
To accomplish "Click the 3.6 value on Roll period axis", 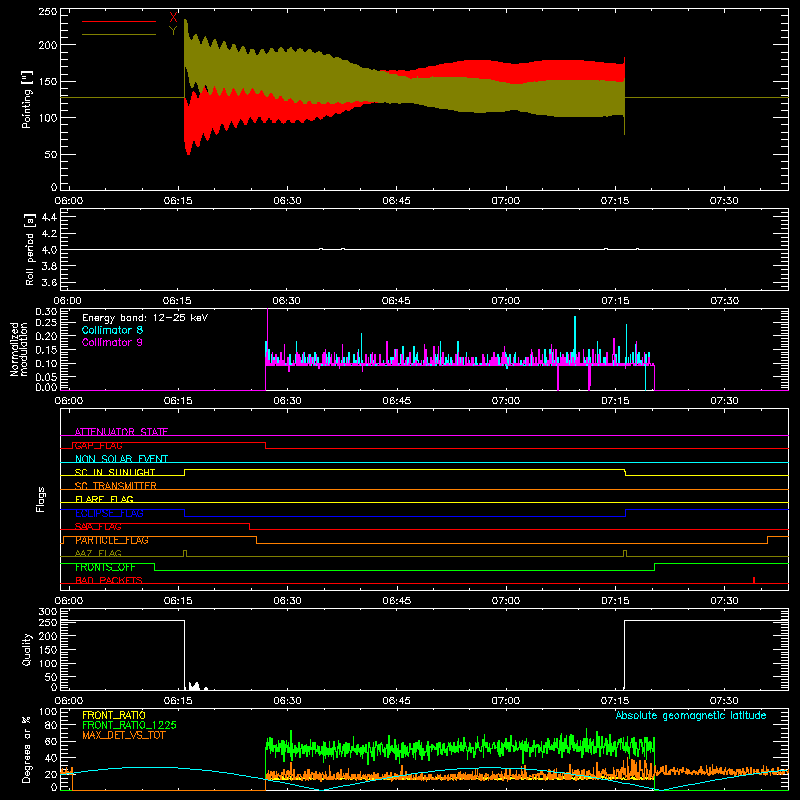I will (x=49, y=282).
